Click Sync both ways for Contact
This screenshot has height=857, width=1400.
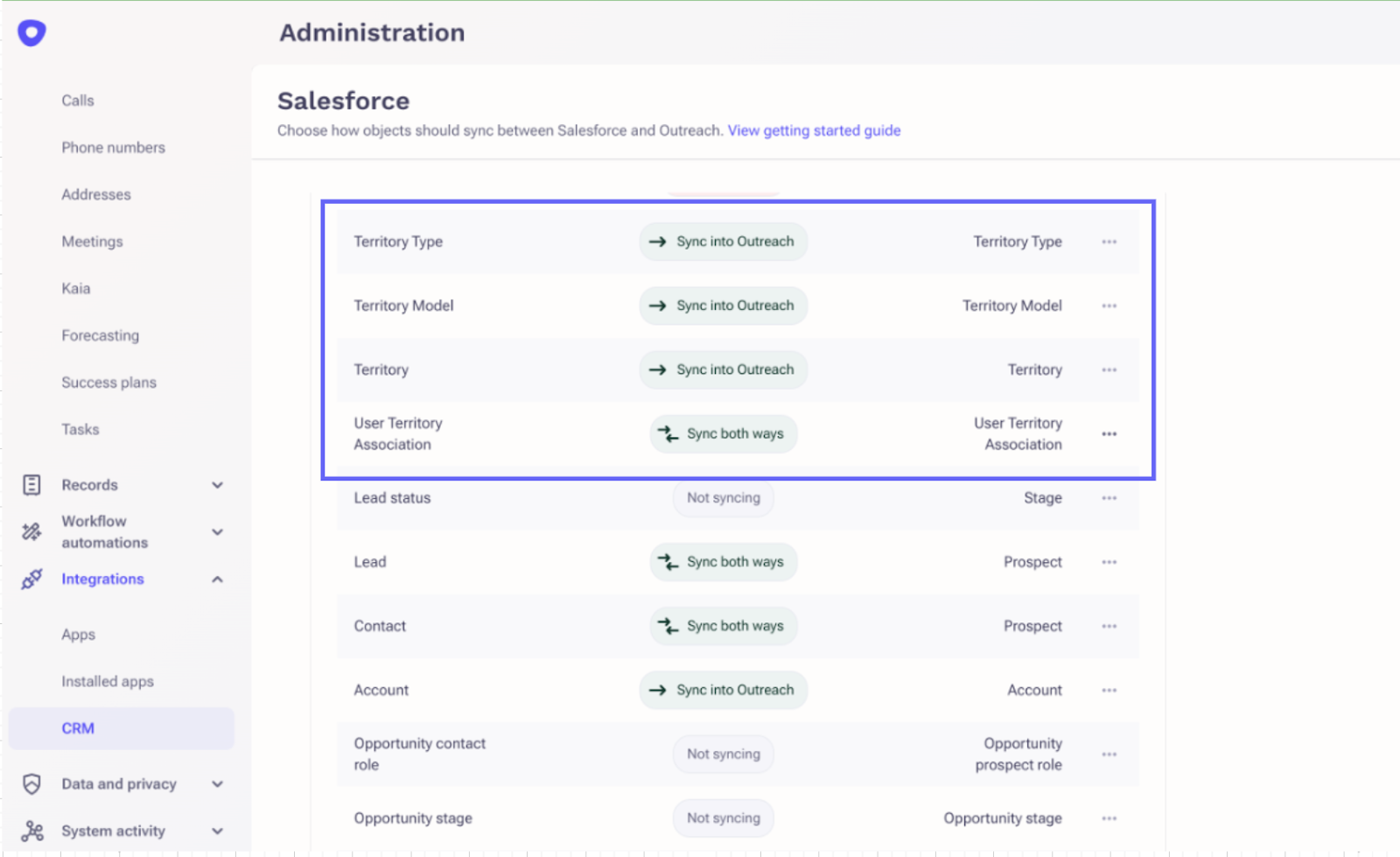[x=724, y=626]
